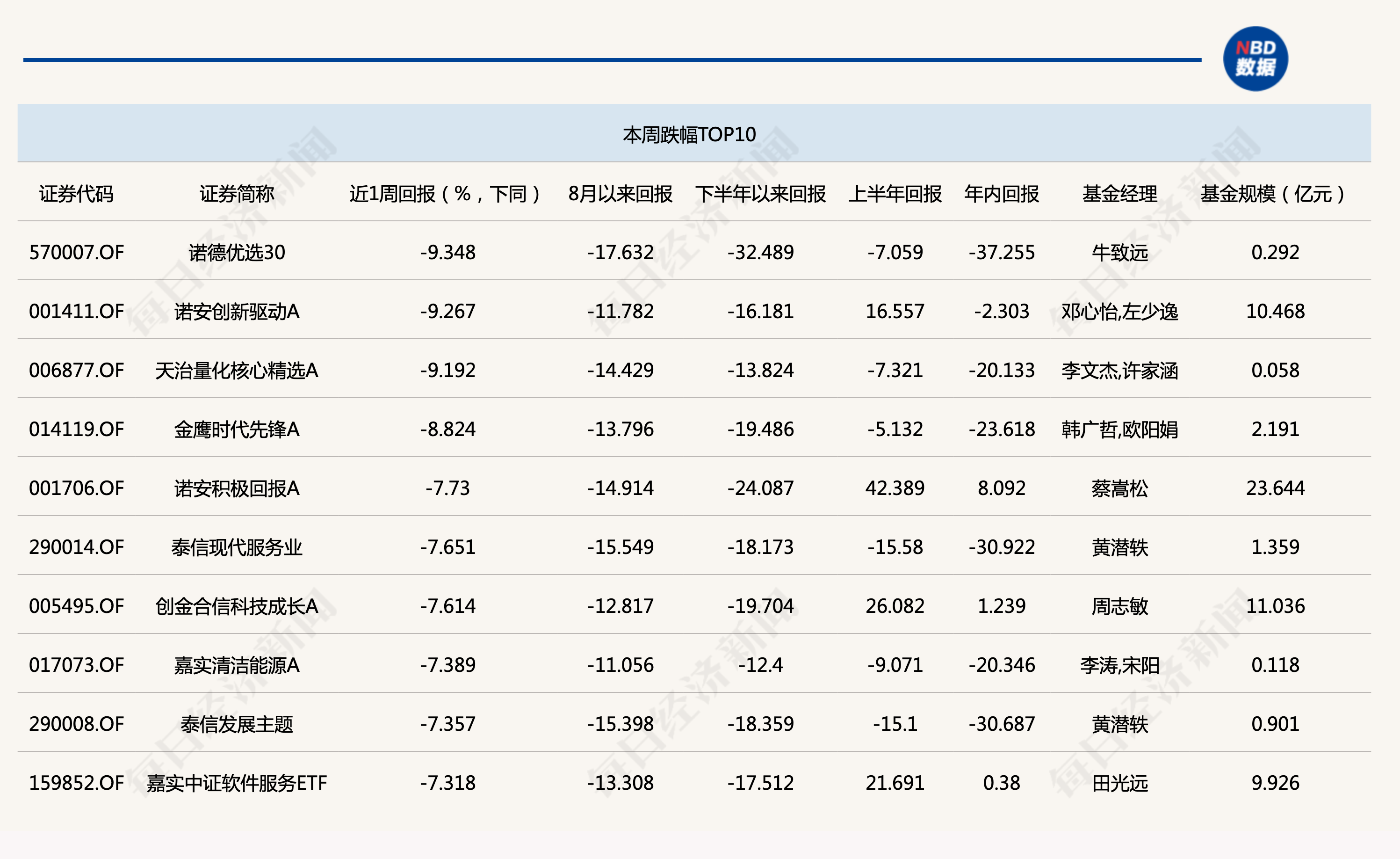Select the code 570007.OF
The image size is (1400, 859).
tap(76, 252)
